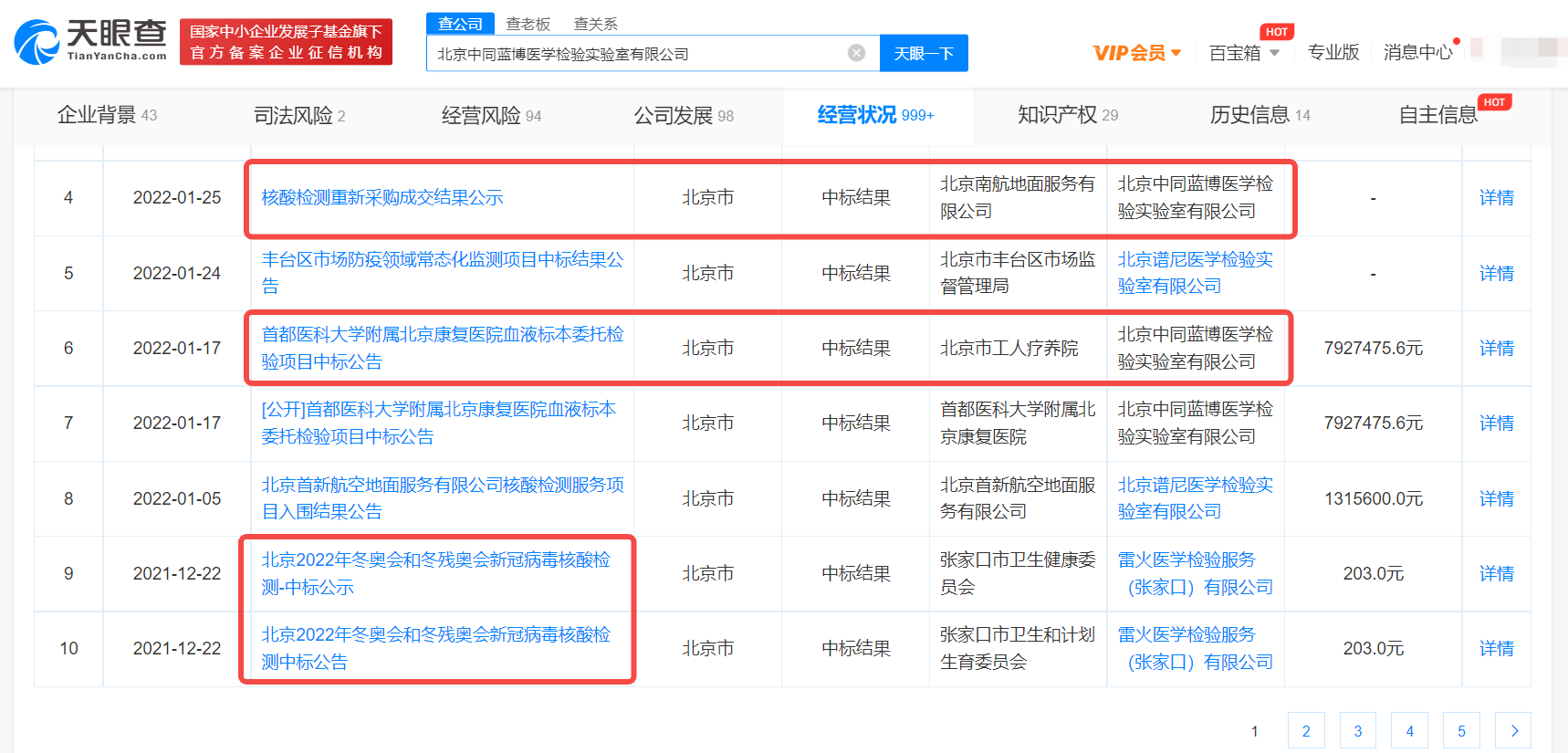This screenshot has width=1568, height=753.
Task: Click the 1315600.0元 amount cell
Action: coord(1374,498)
